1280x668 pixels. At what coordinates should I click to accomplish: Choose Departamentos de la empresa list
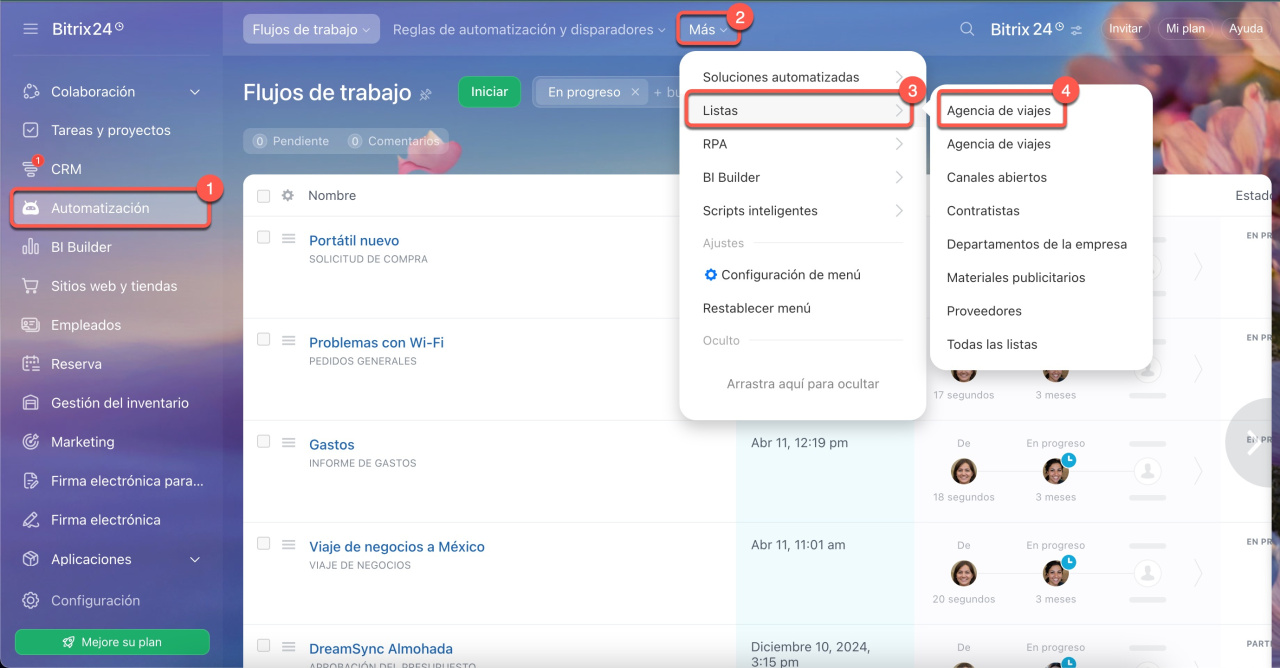(x=1037, y=244)
